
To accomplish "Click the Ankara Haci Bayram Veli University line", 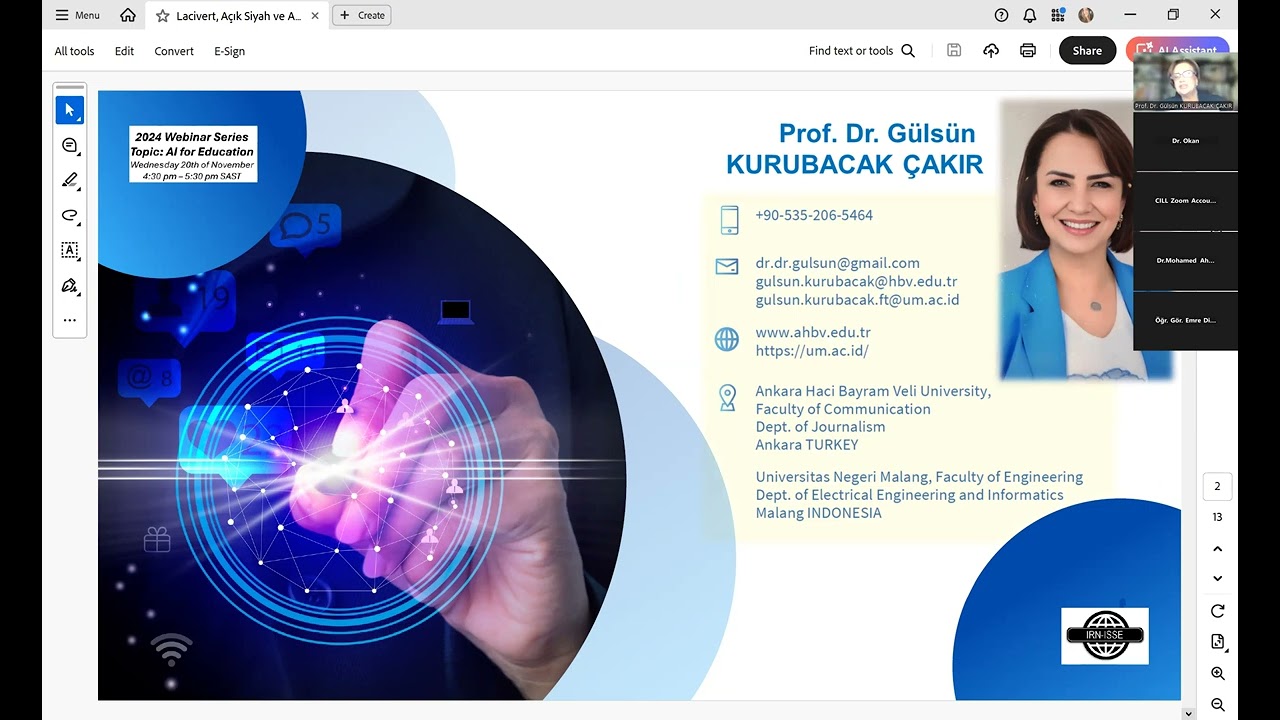I will click(873, 391).
